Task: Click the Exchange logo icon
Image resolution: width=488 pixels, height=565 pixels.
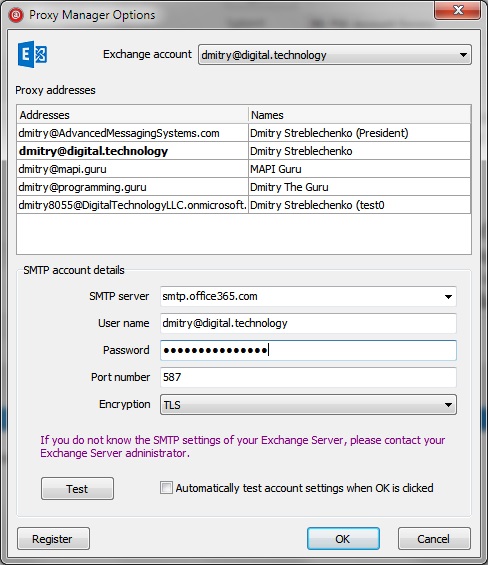Action: click(32, 54)
